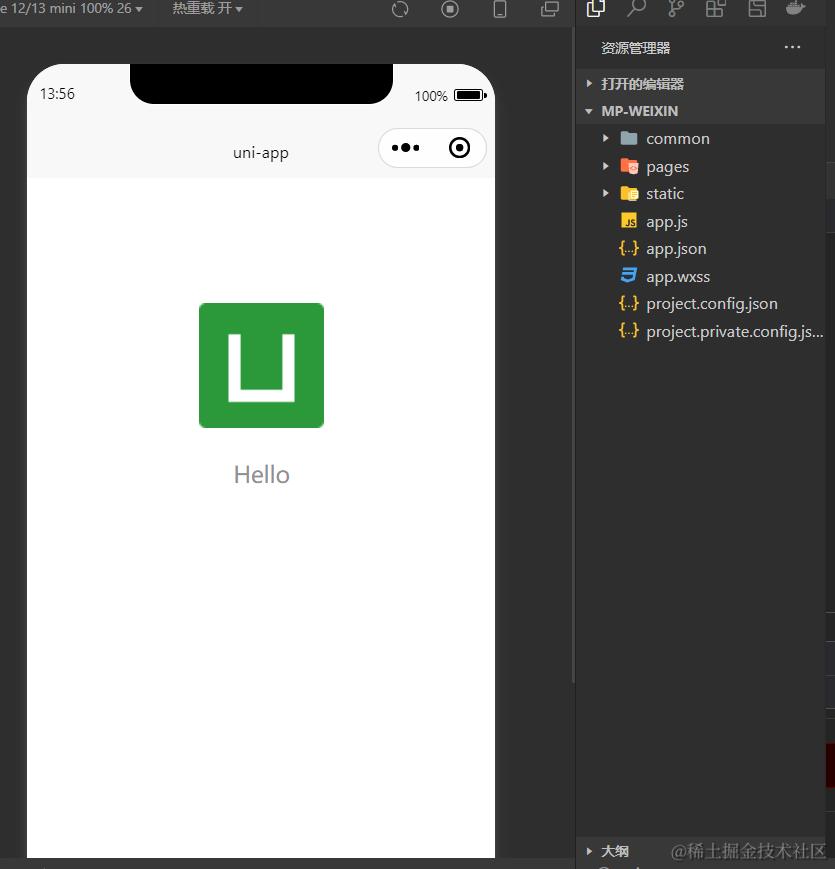Collapse the MP-WEIXIN project section
Image resolution: width=835 pixels, height=869 pixels.
[x=700, y=111]
